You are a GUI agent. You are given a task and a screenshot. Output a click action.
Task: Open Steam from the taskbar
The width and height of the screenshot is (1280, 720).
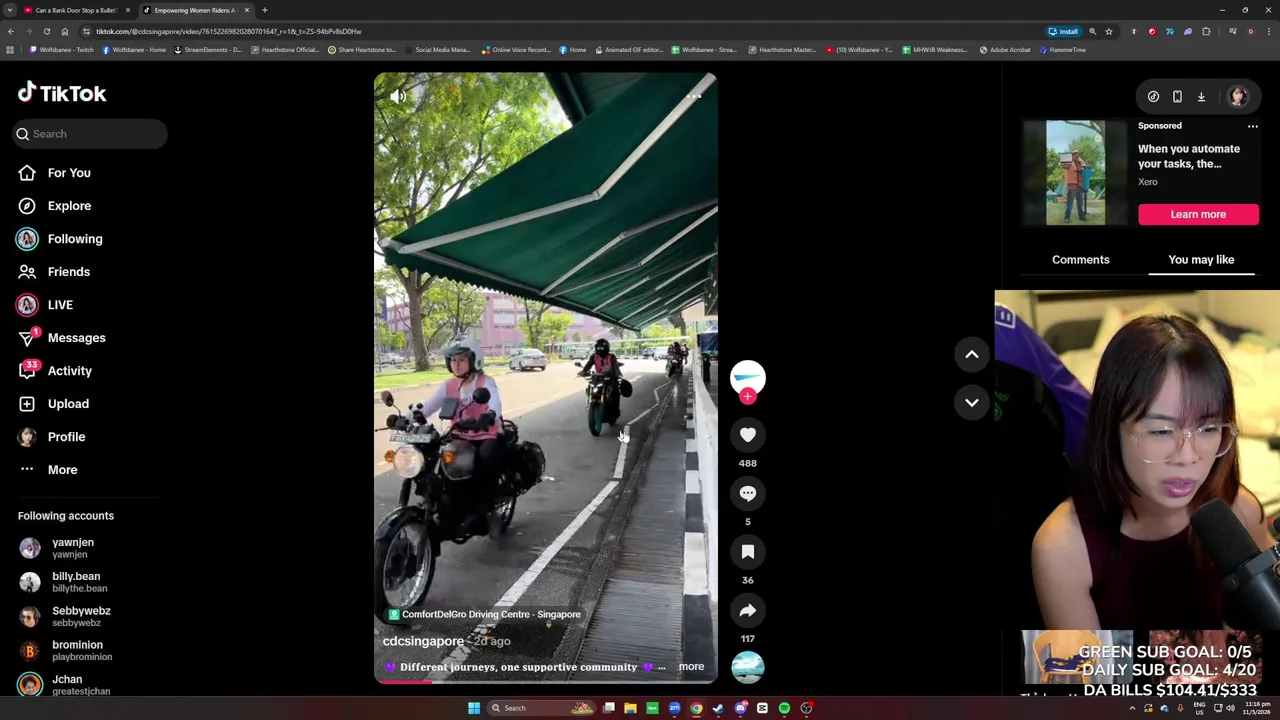(x=718, y=708)
